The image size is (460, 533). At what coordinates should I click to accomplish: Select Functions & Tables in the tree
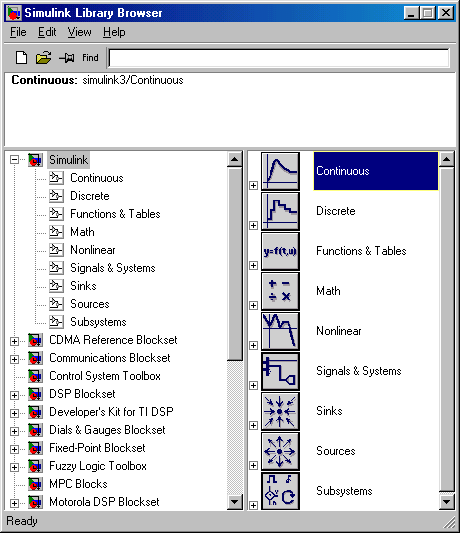click(x=115, y=214)
